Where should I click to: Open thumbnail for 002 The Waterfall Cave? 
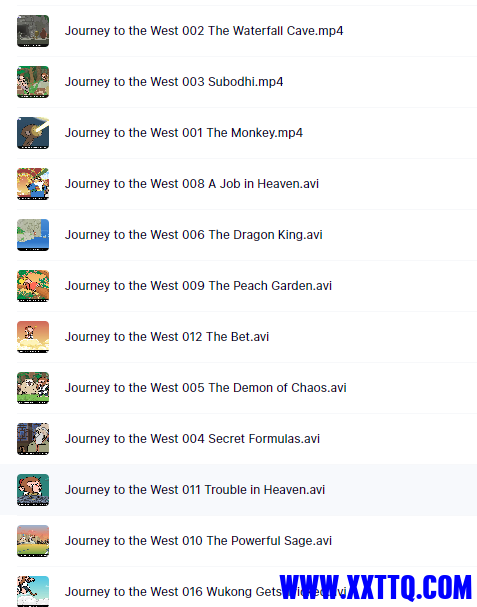(33, 31)
